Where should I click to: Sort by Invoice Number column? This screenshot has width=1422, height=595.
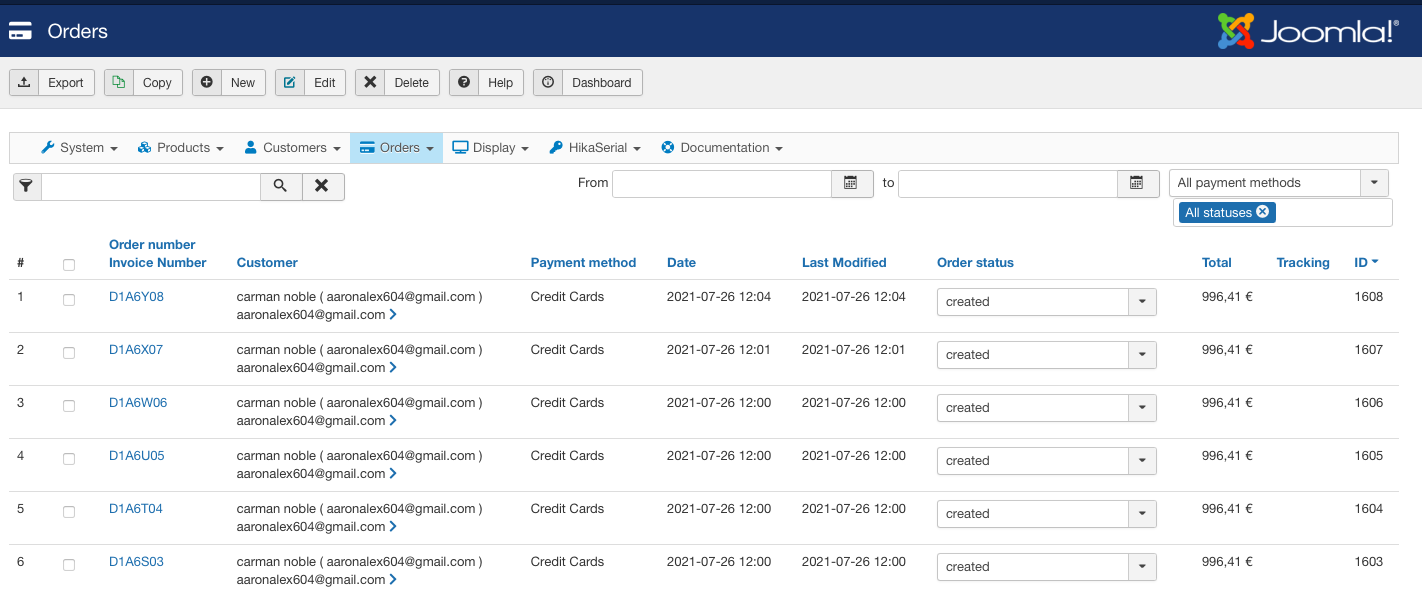tap(158, 262)
